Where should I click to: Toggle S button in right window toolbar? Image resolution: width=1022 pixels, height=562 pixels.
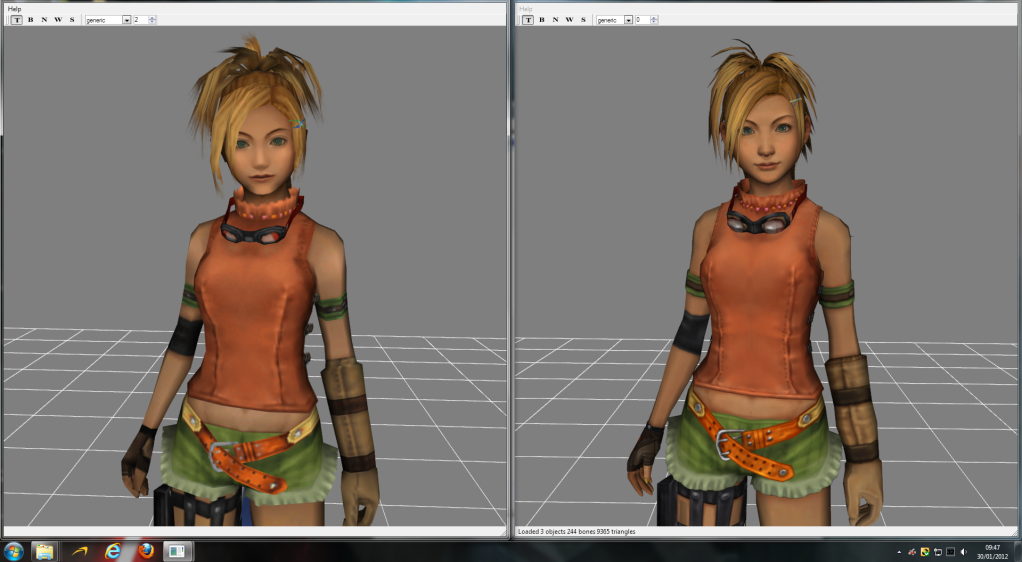click(583, 20)
